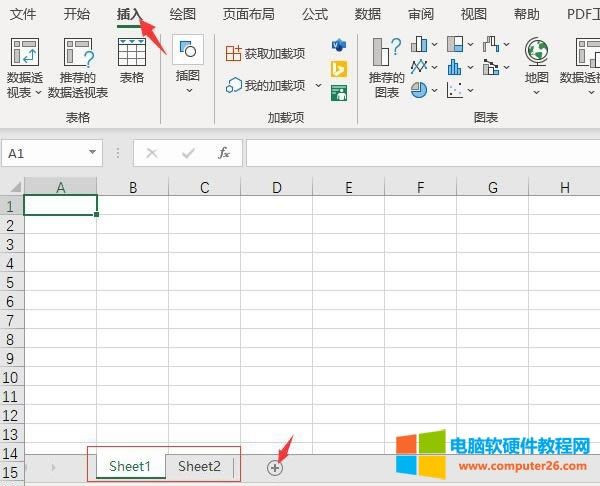Click the Bing Maps add-in icon
This screenshot has height=486, width=600.
point(339,69)
